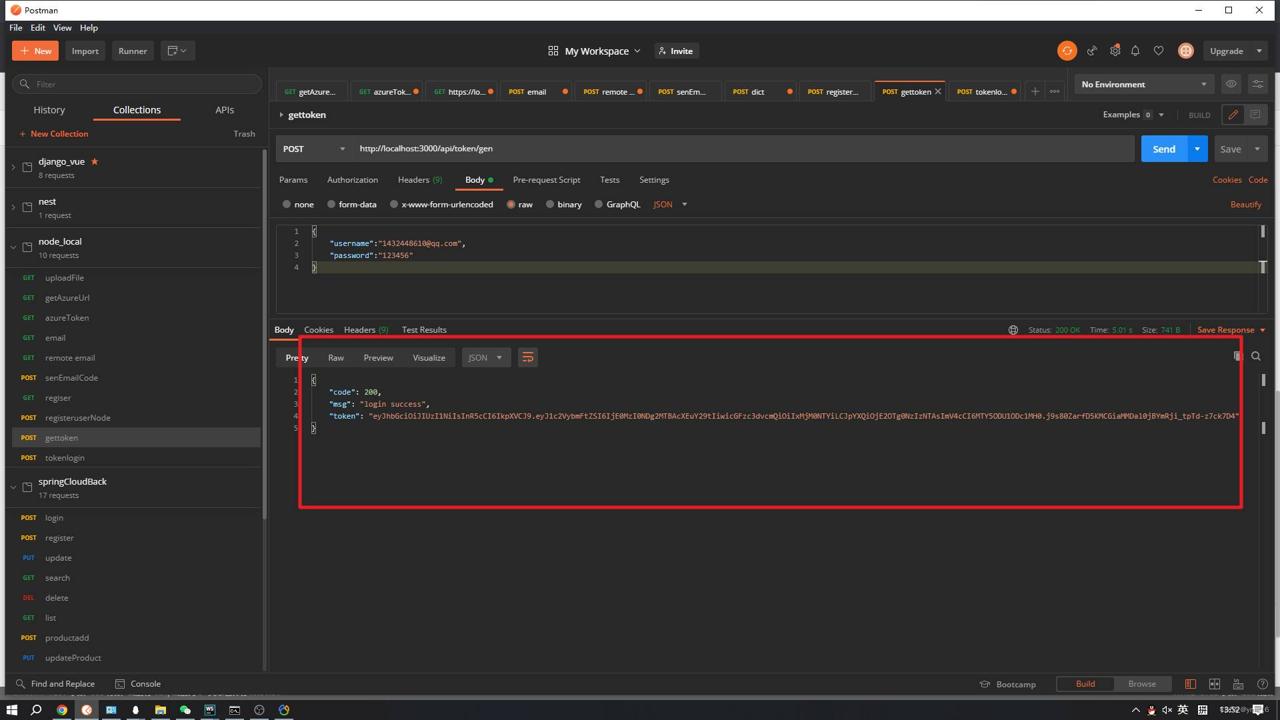
Task: Select the x-www-form-urlencoded radio option
Action: point(394,204)
